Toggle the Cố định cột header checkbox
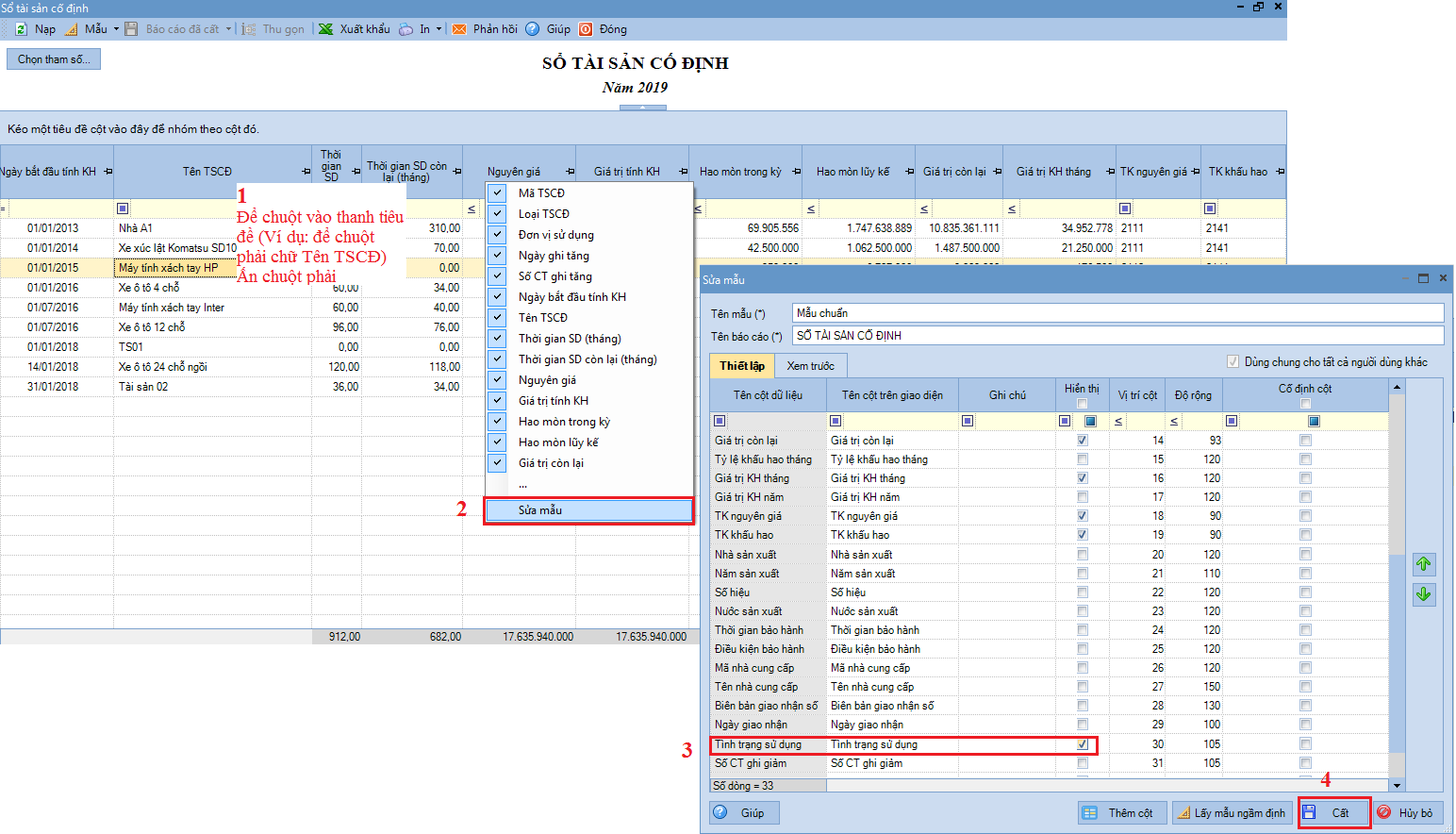This screenshot has height=834, width=1456. tap(1305, 404)
